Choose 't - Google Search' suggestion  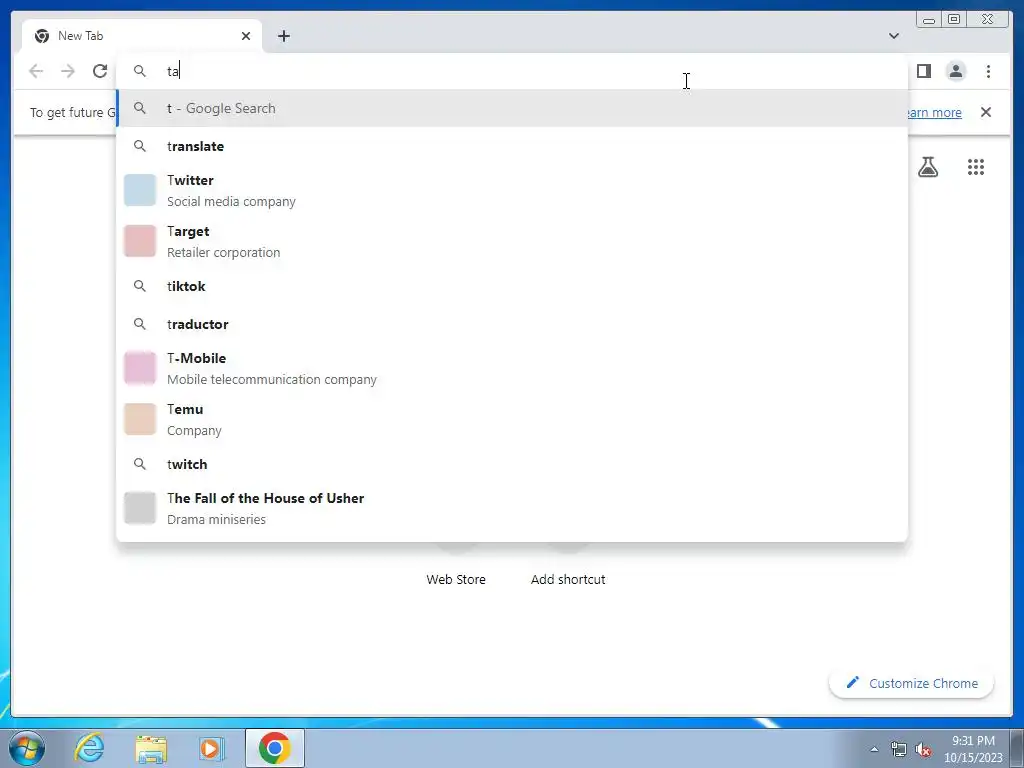512,108
